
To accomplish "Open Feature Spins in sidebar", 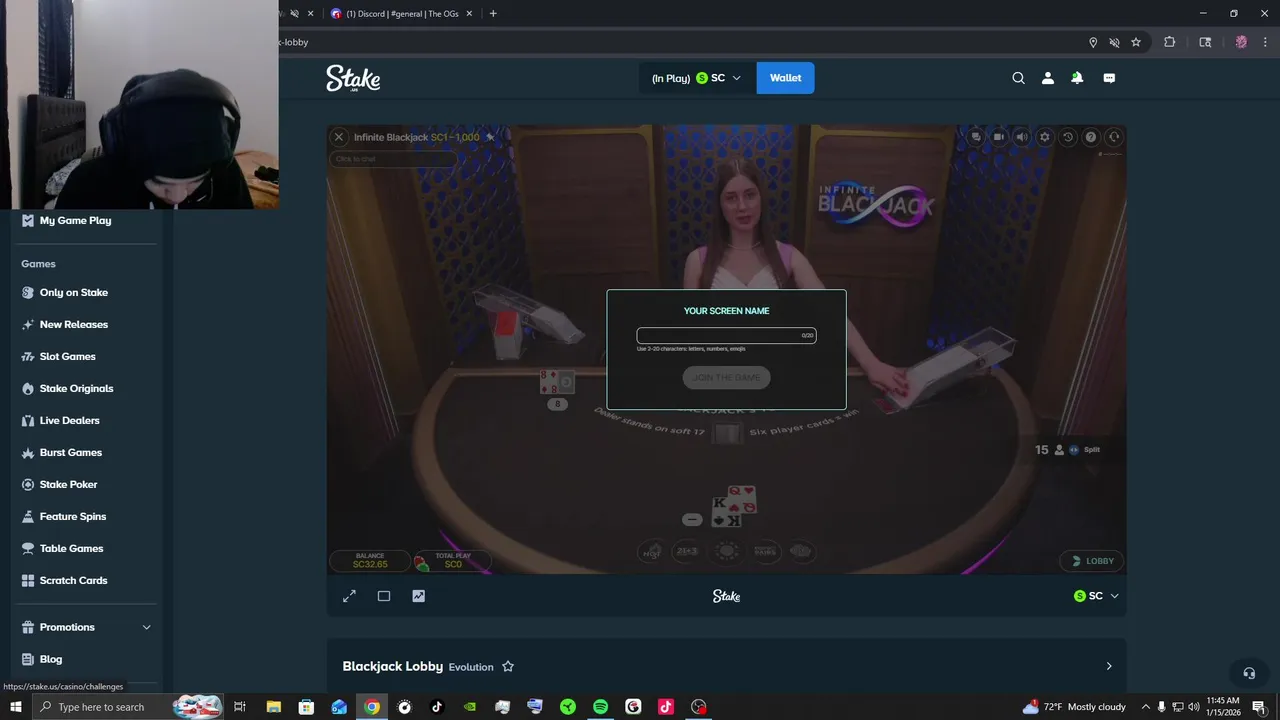I will tap(73, 516).
